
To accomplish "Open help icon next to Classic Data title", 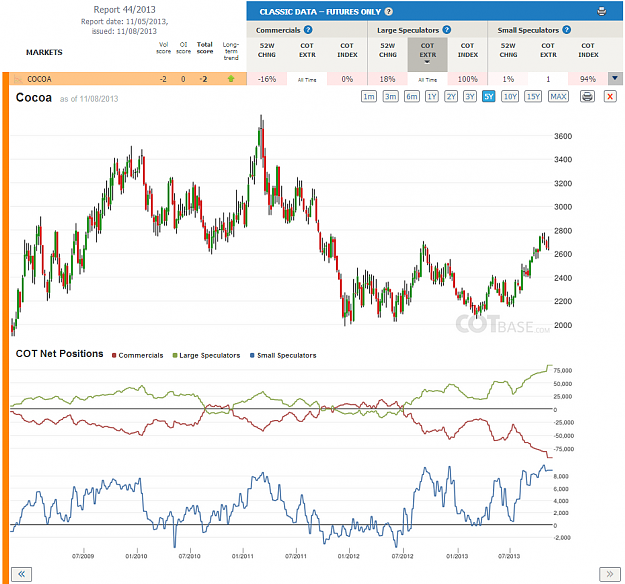I will 389,12.
